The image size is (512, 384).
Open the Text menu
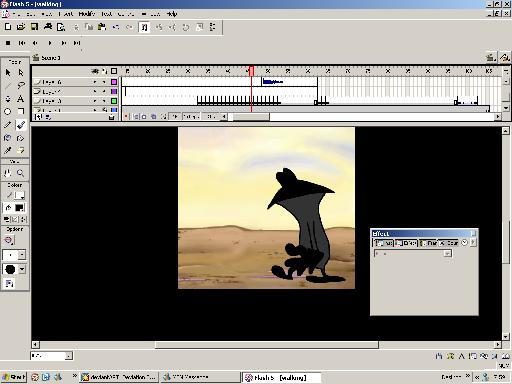coord(107,14)
